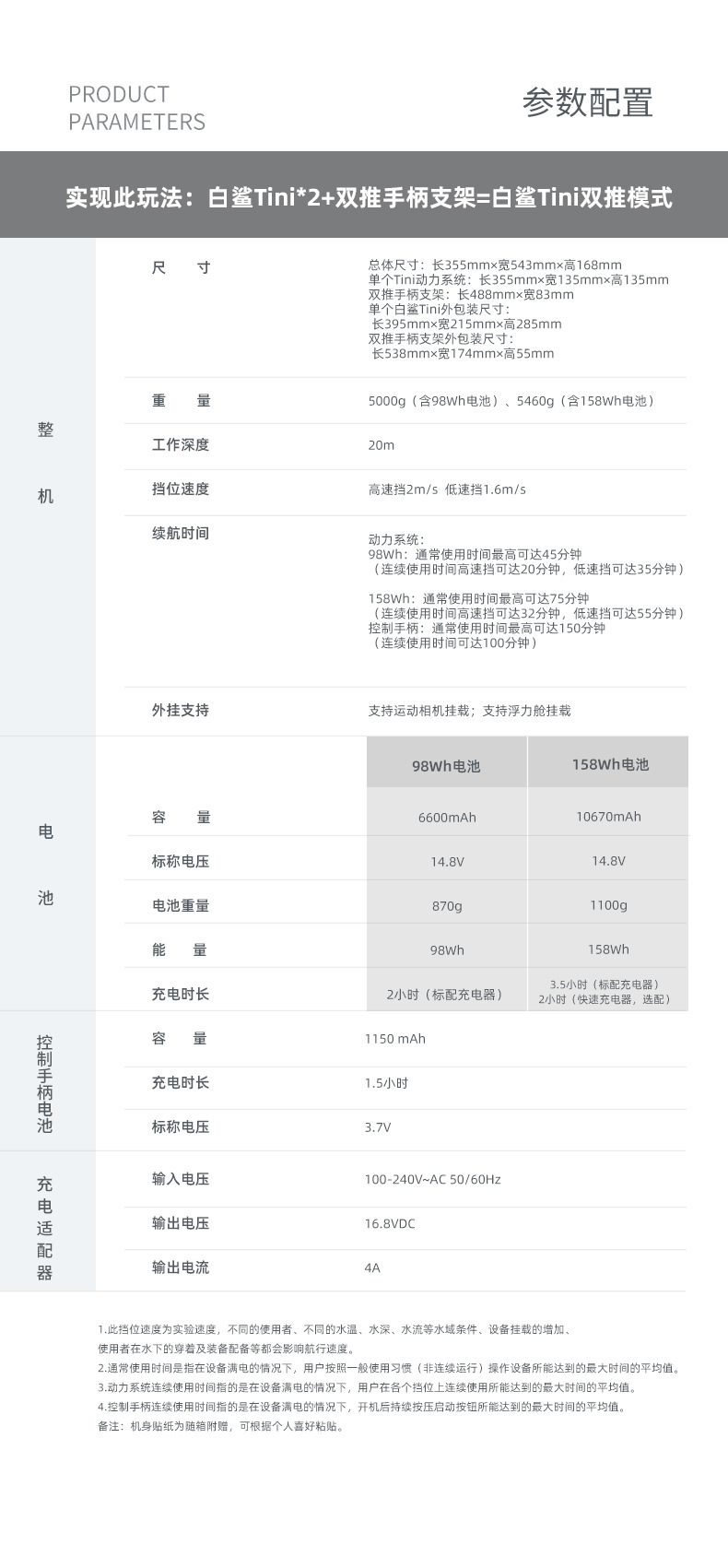Click the '充电适配器' section label

point(45,1229)
